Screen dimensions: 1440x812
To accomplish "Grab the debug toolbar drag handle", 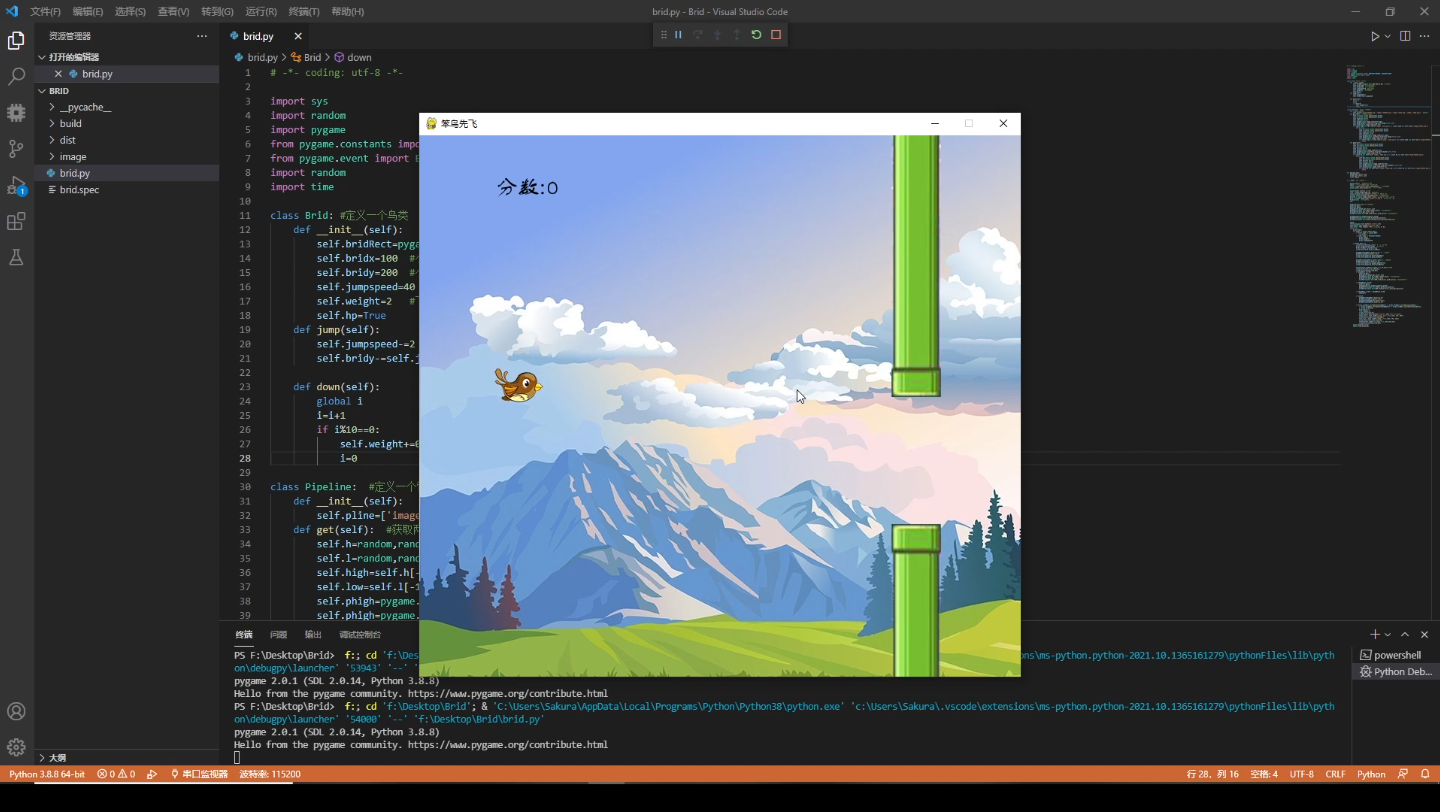I will [663, 35].
